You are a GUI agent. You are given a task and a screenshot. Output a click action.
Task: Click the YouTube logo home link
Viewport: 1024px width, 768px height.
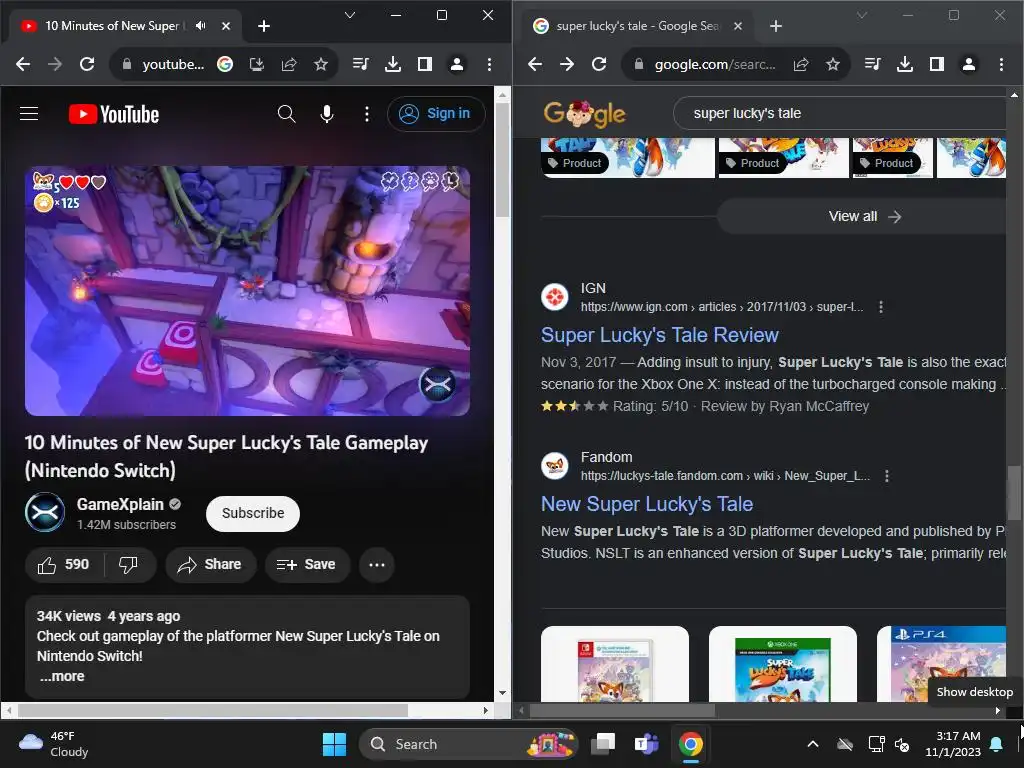click(114, 114)
